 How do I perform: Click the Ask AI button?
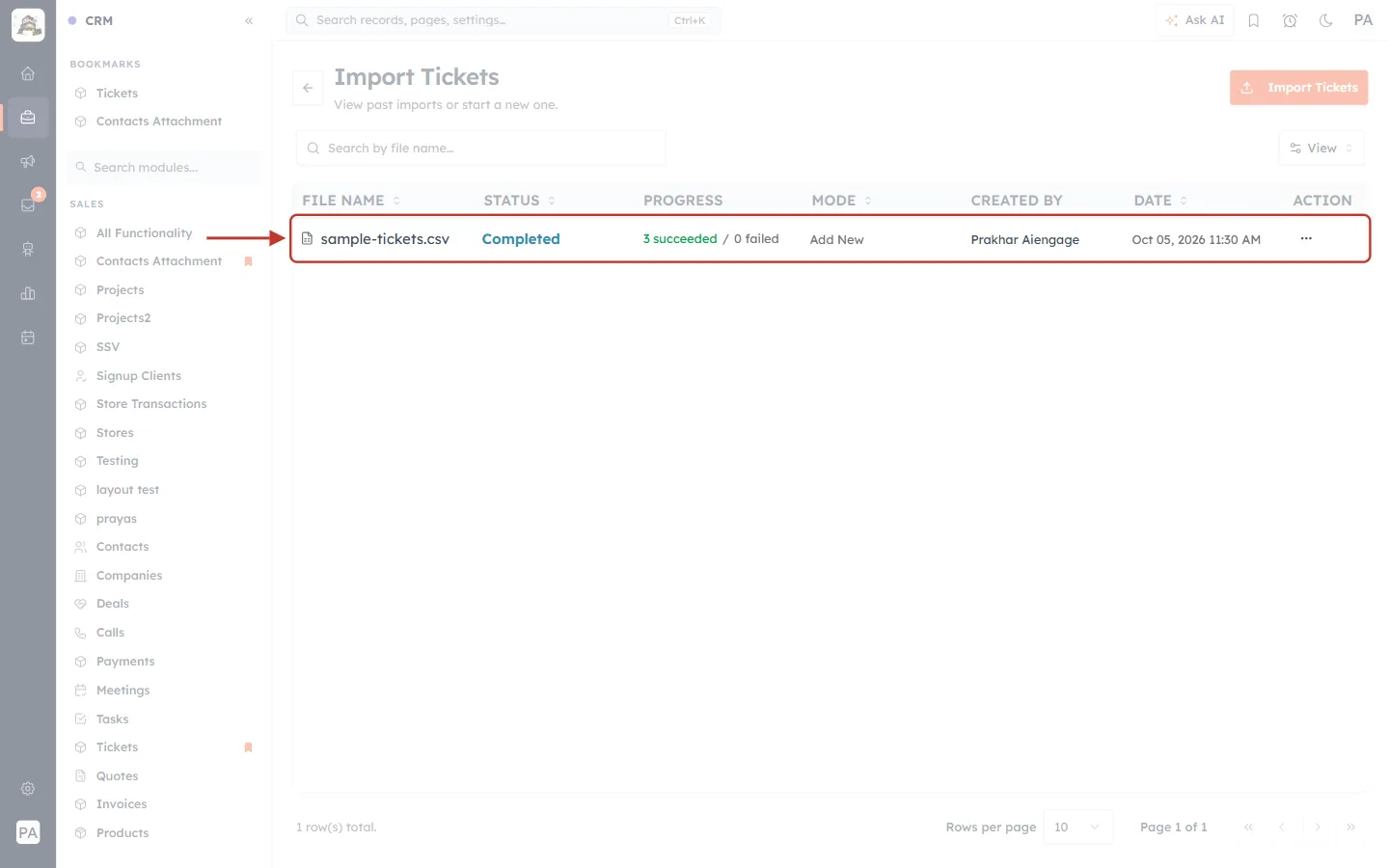(x=1194, y=20)
